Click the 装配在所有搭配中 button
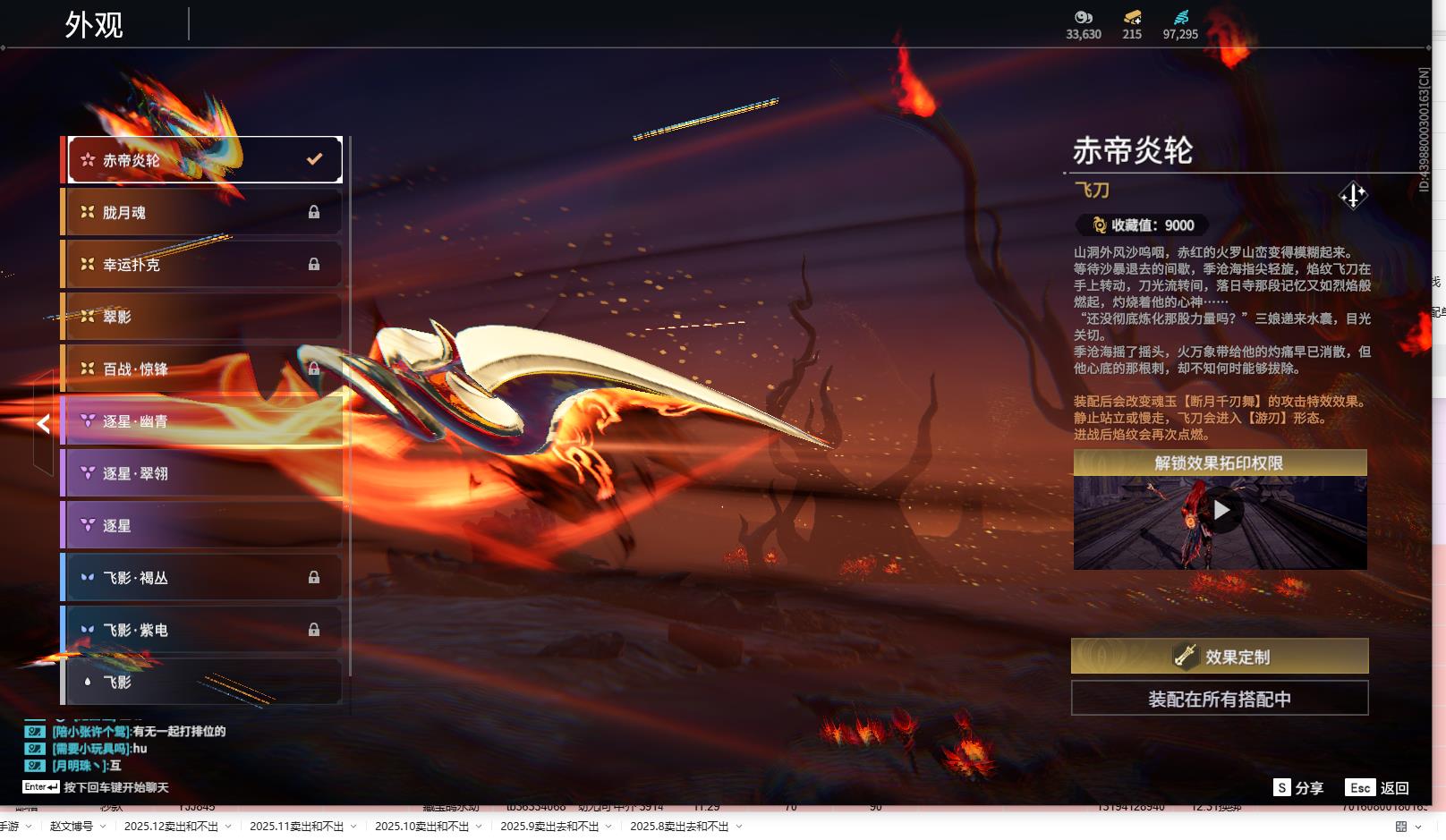This screenshot has width=1446, height=840. 1220,699
